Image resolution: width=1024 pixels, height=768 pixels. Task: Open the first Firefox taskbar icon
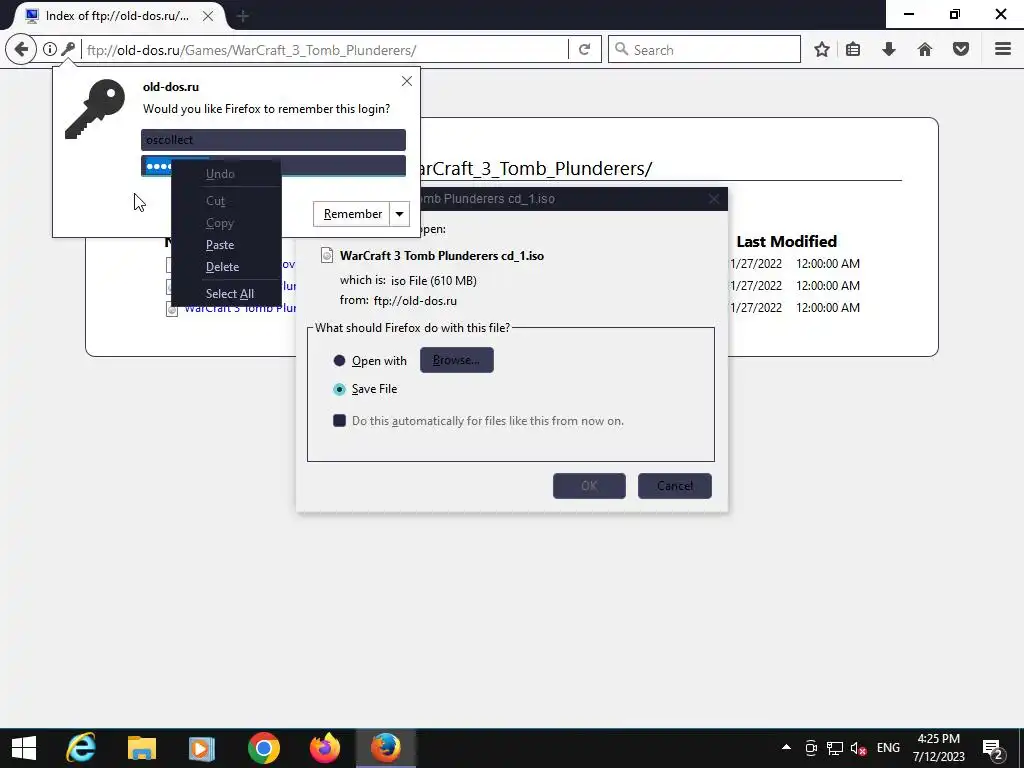(325, 748)
